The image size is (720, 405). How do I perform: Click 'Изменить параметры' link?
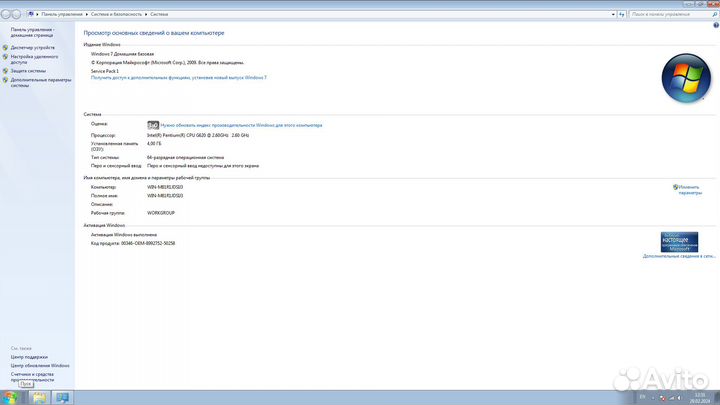(690, 190)
